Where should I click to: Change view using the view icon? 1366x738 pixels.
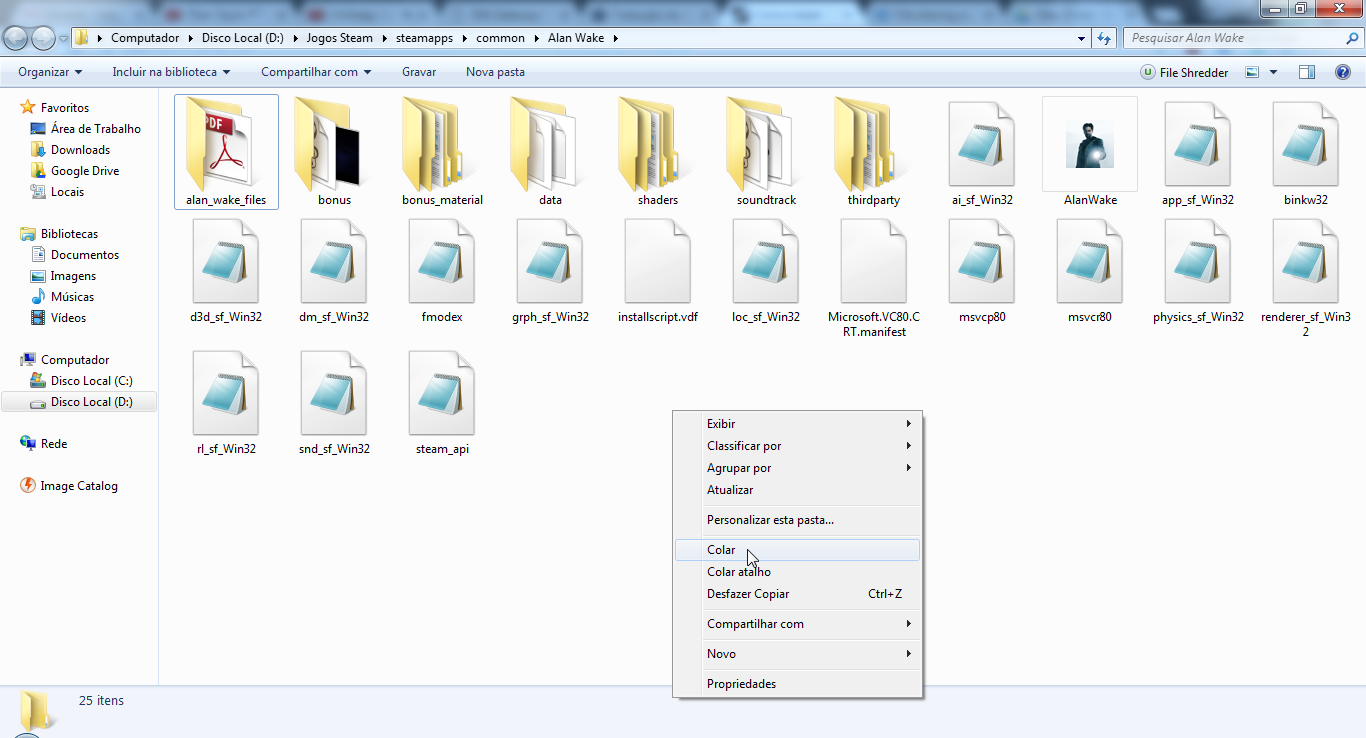coord(1251,72)
